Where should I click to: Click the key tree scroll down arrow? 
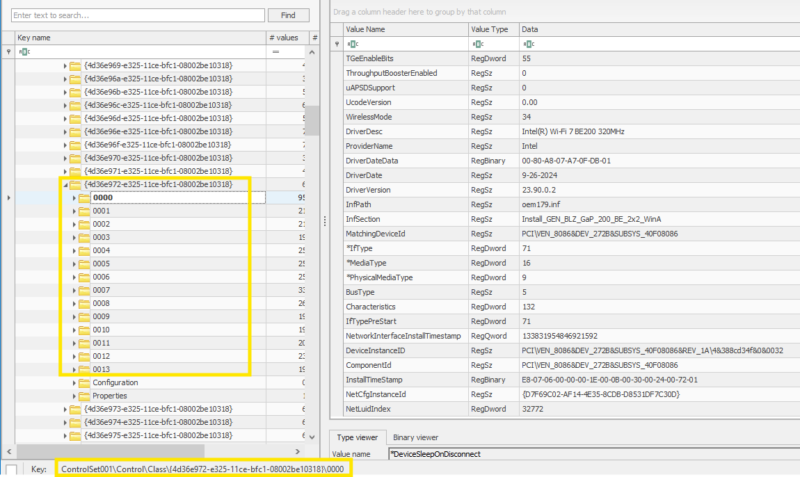(x=312, y=437)
